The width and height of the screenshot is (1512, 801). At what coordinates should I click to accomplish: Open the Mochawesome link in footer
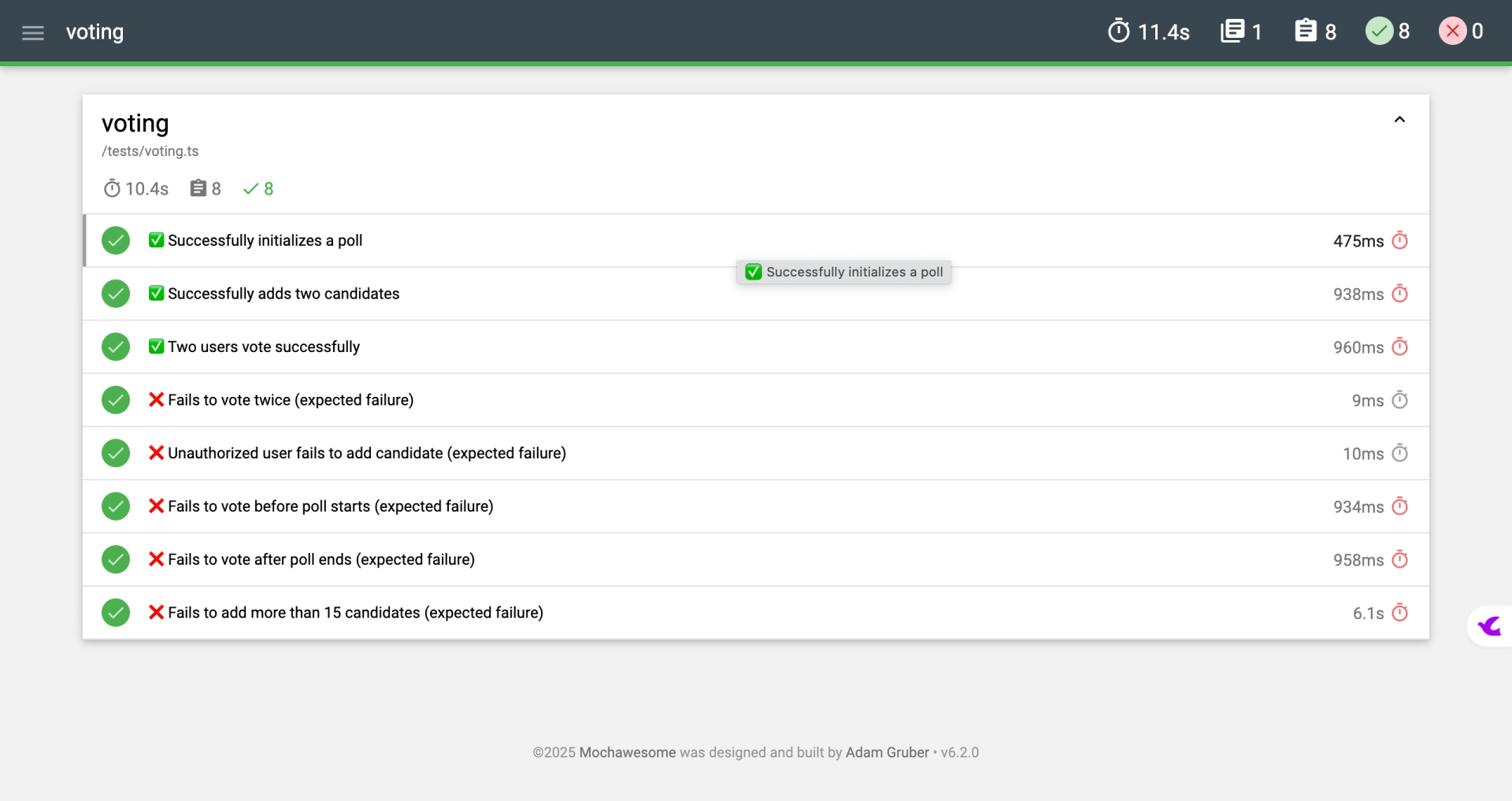tap(628, 752)
